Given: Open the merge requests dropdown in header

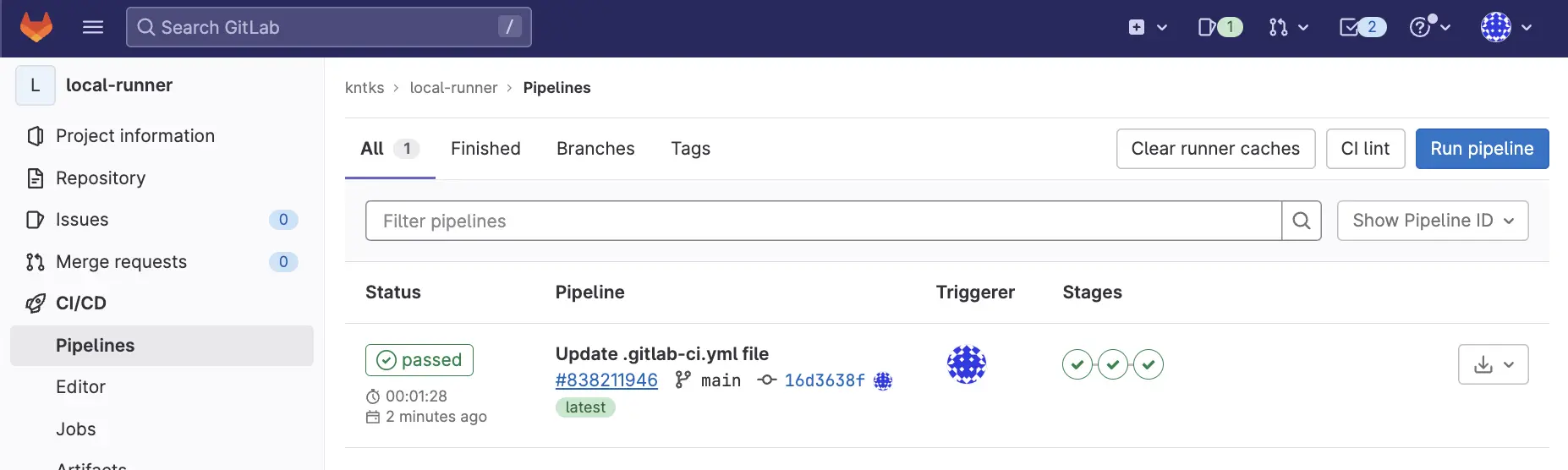Looking at the screenshot, I should 1288,27.
